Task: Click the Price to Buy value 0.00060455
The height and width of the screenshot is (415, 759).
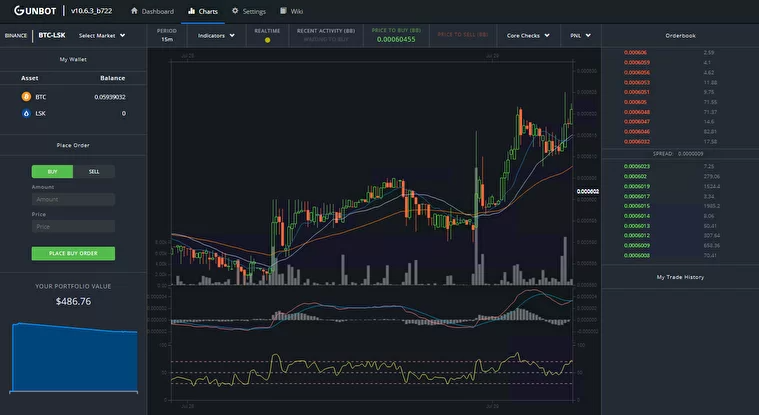Action: coord(396,40)
